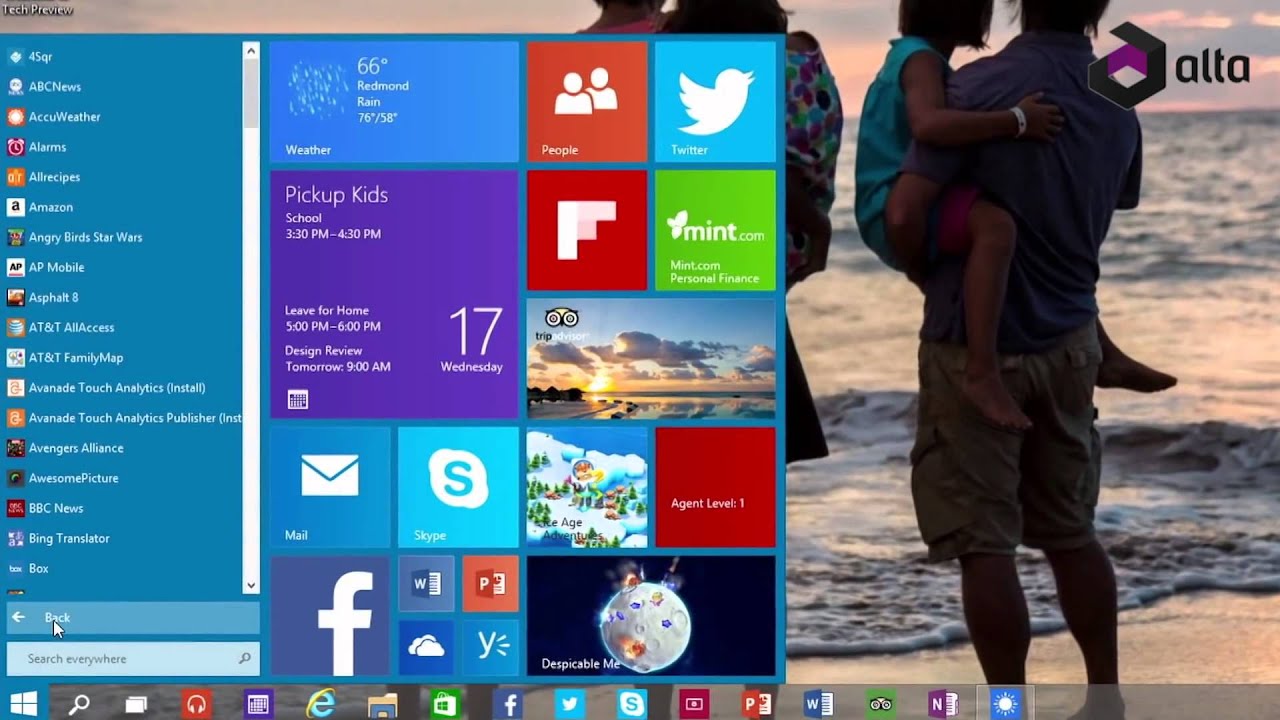The image size is (1280, 720).
Task: Open the Agent Level: 1 tile
Action: [x=715, y=487]
